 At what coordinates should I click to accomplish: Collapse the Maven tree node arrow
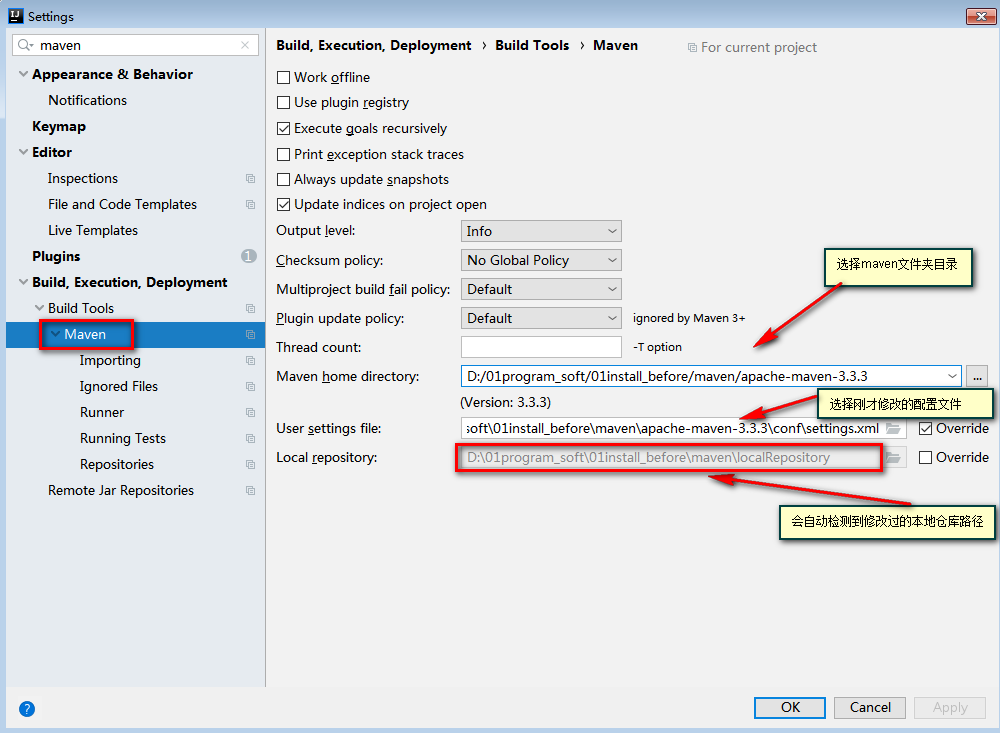coord(55,334)
